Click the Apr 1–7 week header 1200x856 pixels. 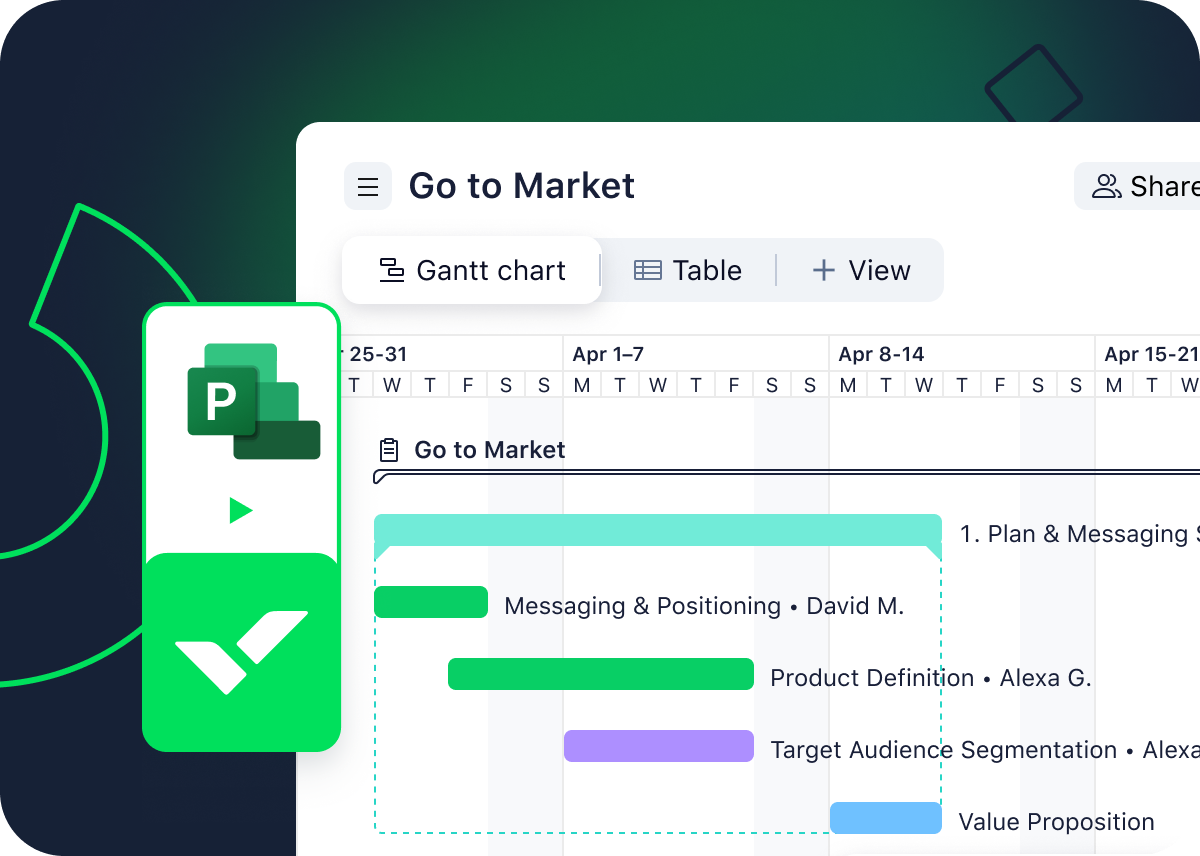tap(608, 354)
